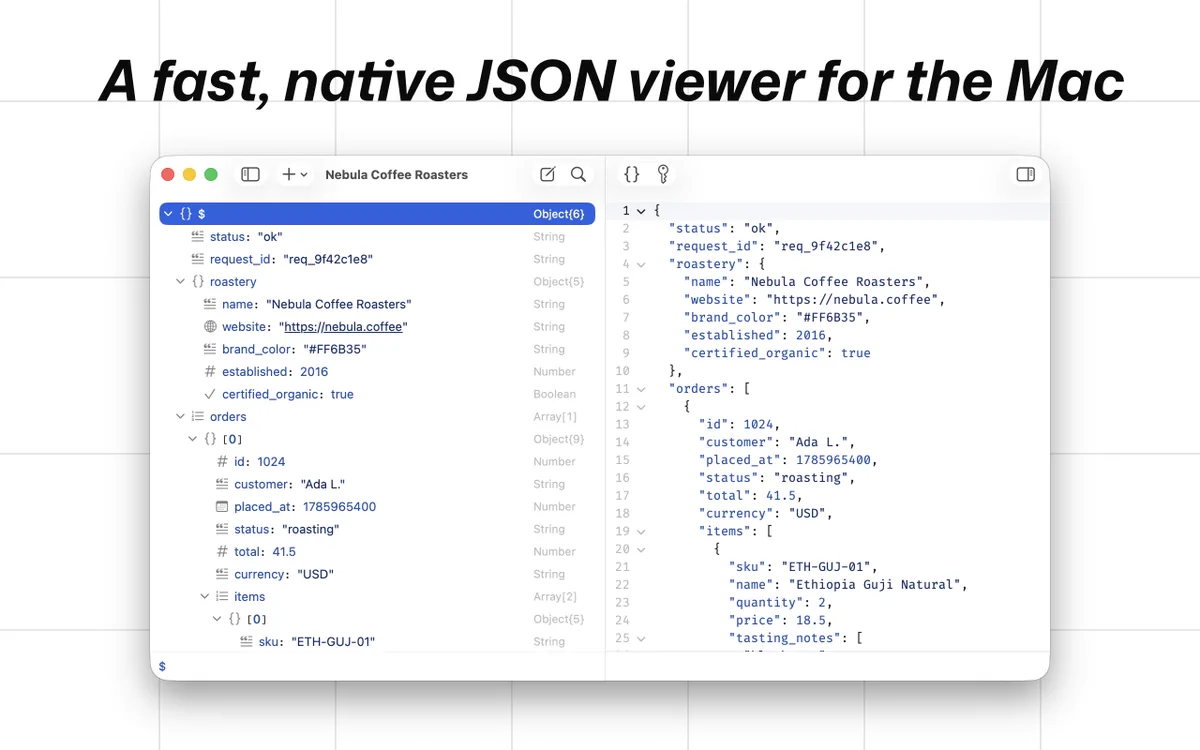Toggle the left sidebar panel
Image resolution: width=1200 pixels, height=750 pixels.
click(x=251, y=174)
